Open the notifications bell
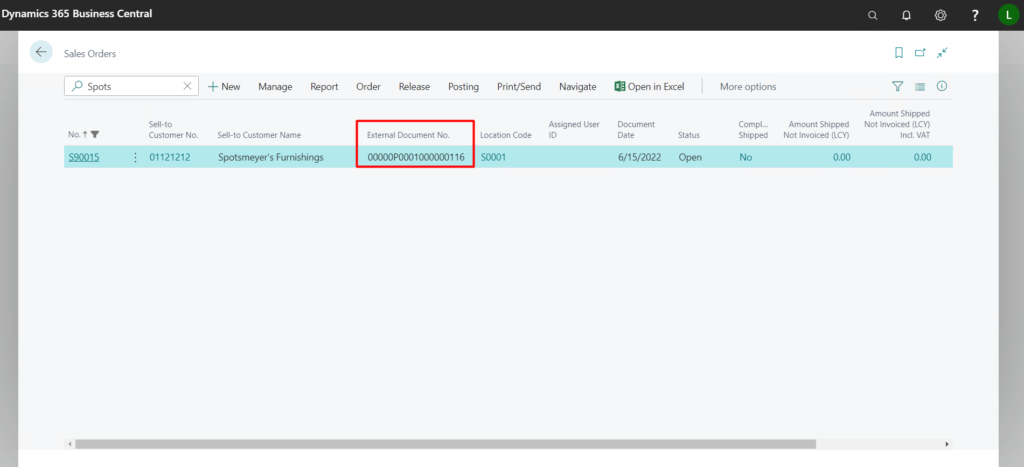 pos(906,15)
